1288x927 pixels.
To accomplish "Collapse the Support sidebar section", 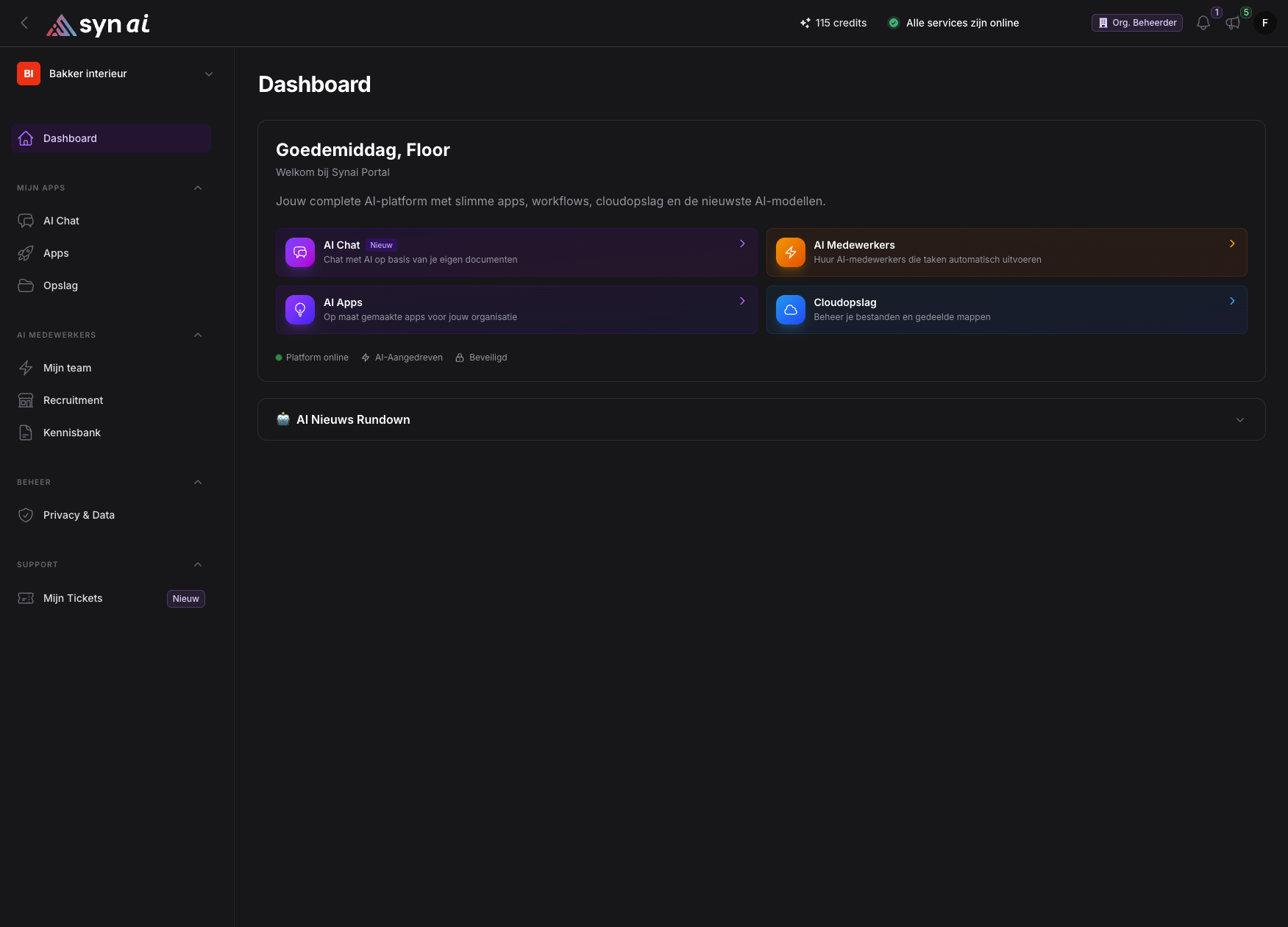I will 197,564.
